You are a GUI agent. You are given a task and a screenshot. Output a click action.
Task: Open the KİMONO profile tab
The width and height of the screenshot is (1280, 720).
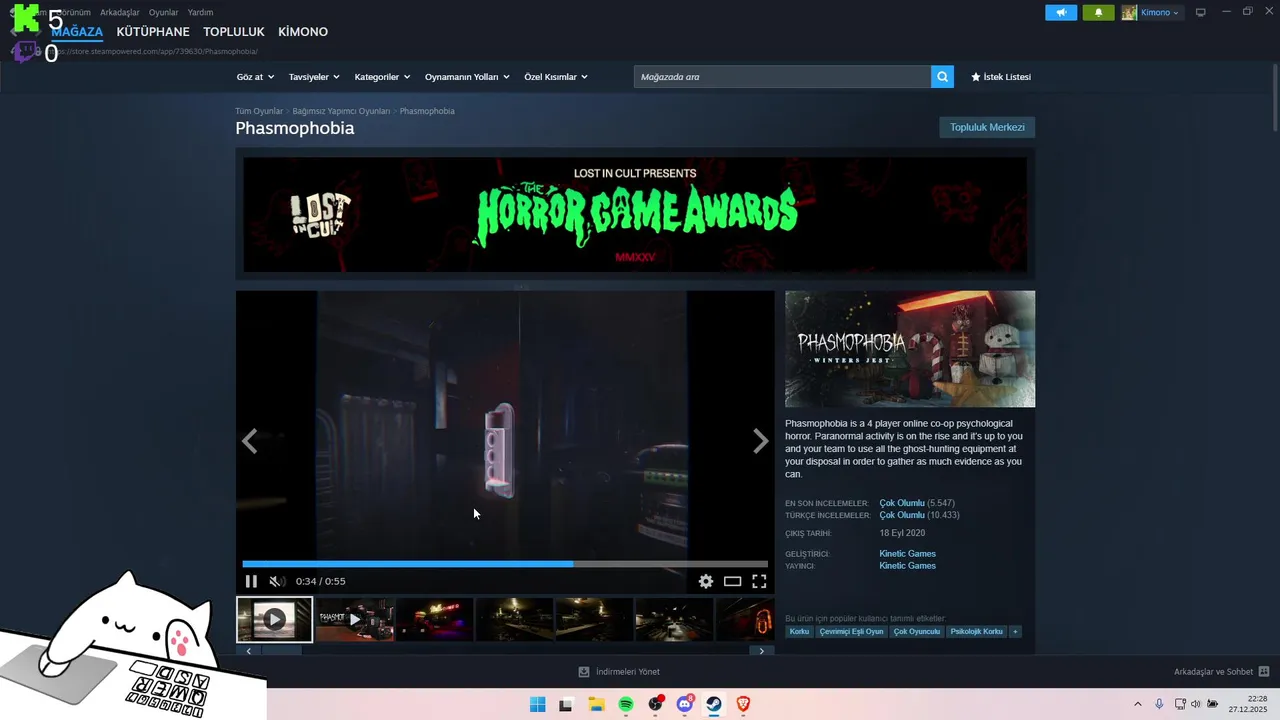pos(303,32)
